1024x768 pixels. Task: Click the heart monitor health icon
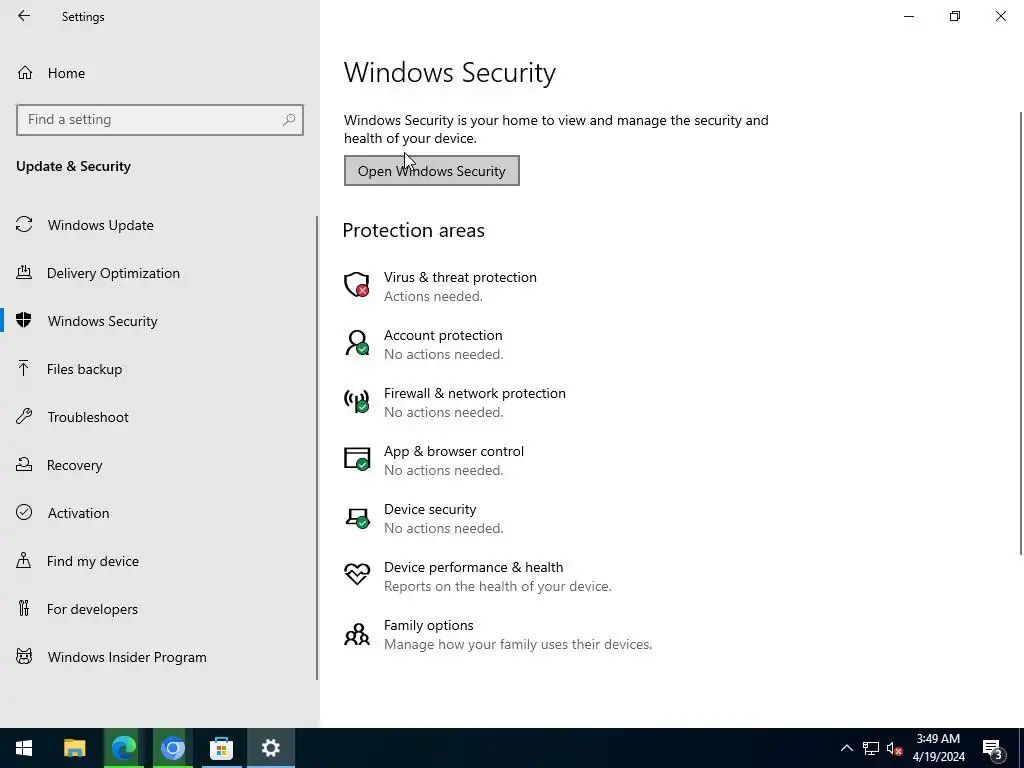pos(357,575)
